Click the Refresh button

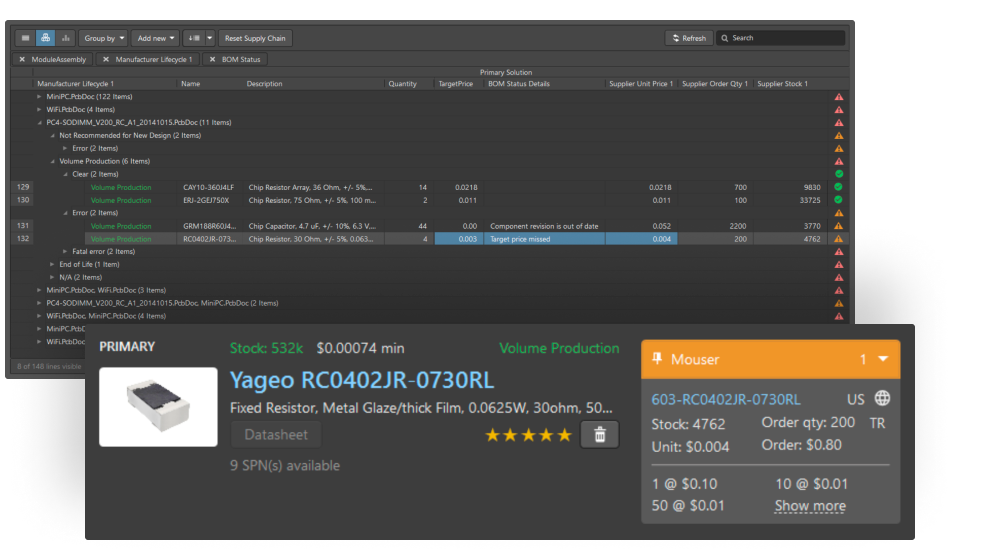pyautogui.click(x=688, y=38)
